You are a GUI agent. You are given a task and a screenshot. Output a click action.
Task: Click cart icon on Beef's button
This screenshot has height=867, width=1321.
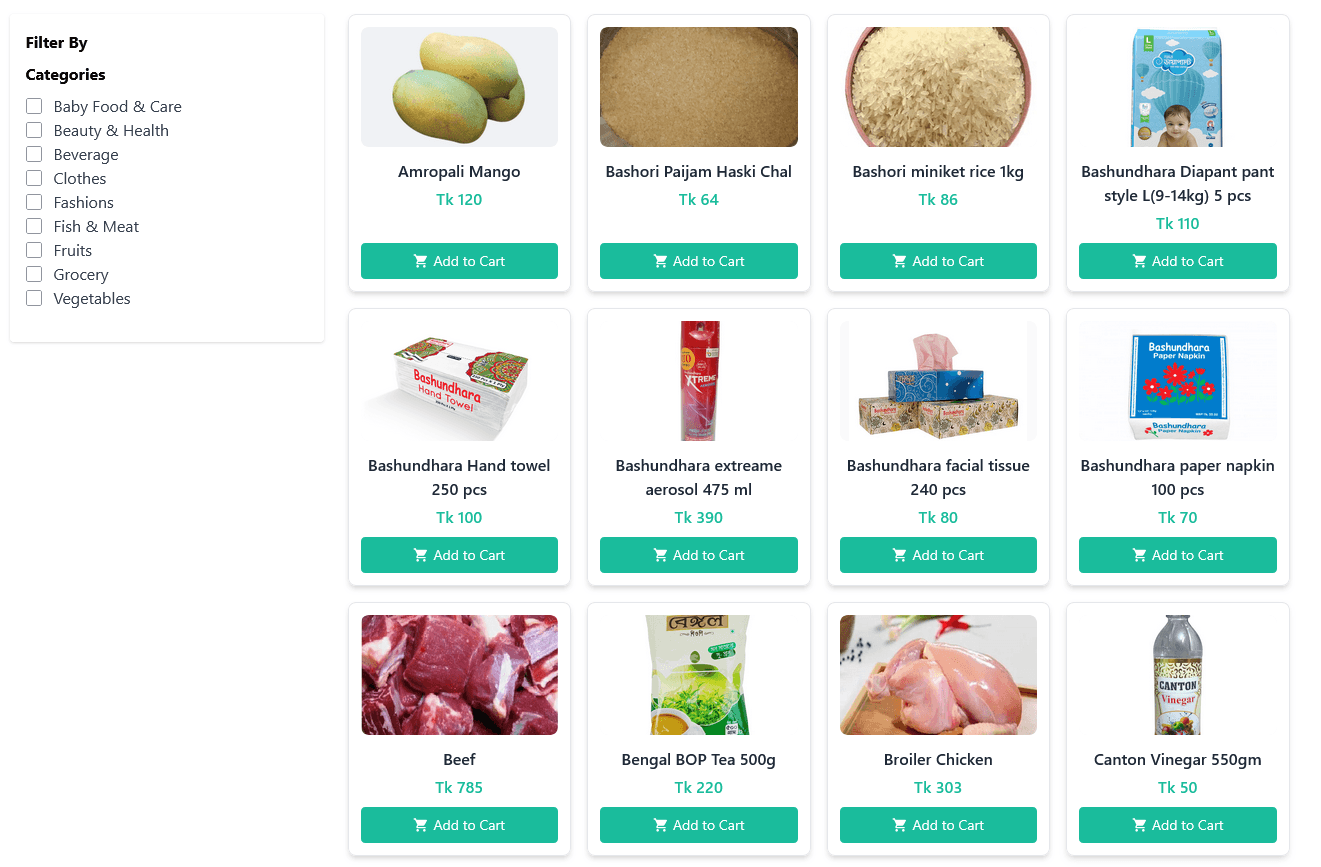click(x=420, y=825)
